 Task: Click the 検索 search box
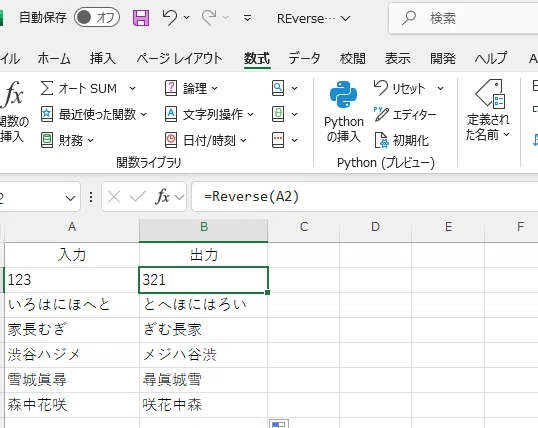tap(463, 18)
